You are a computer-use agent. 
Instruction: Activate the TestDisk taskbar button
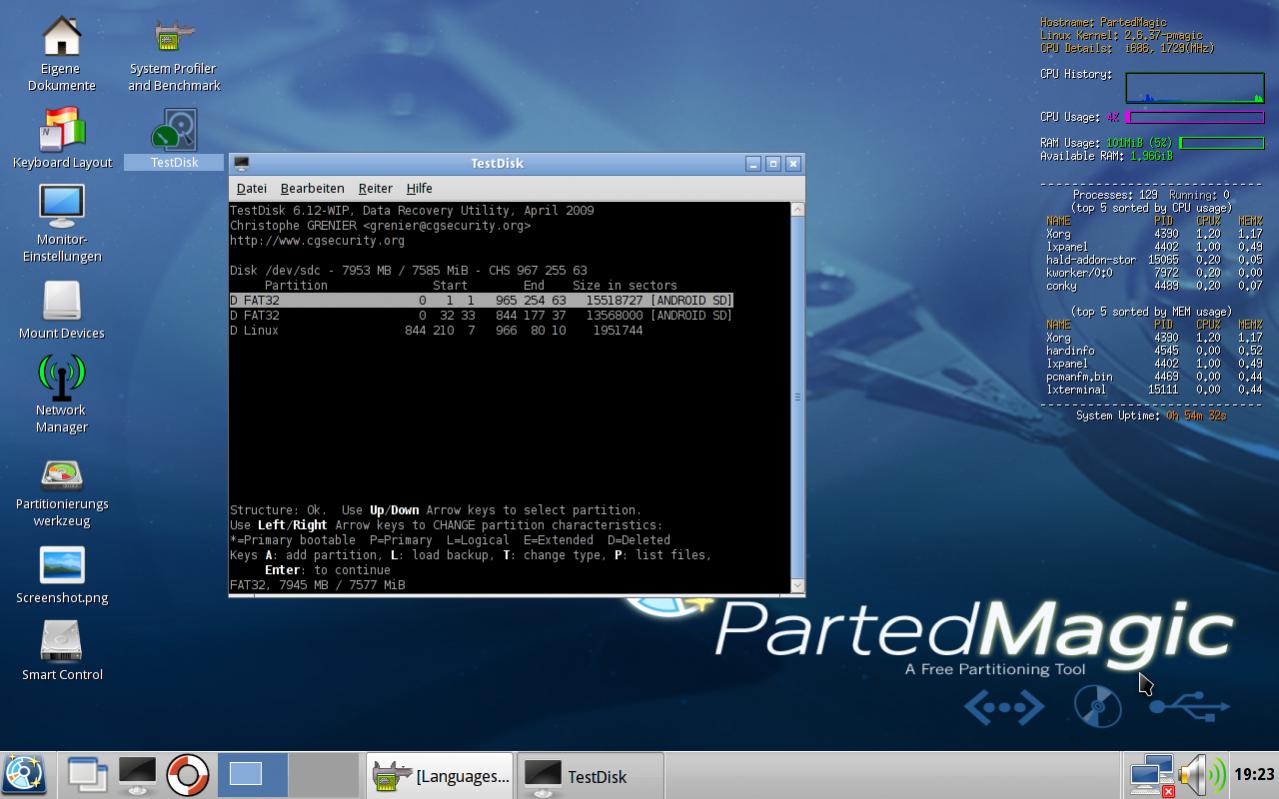tap(590, 775)
